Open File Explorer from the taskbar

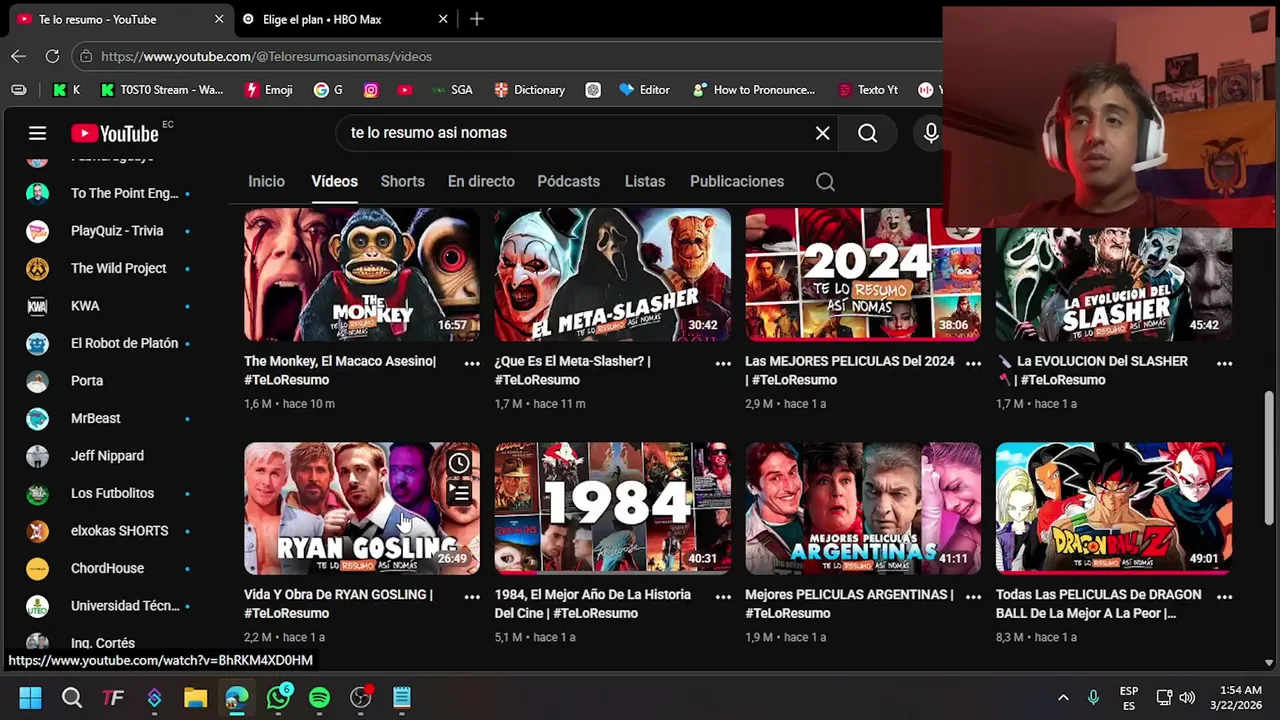(x=195, y=697)
